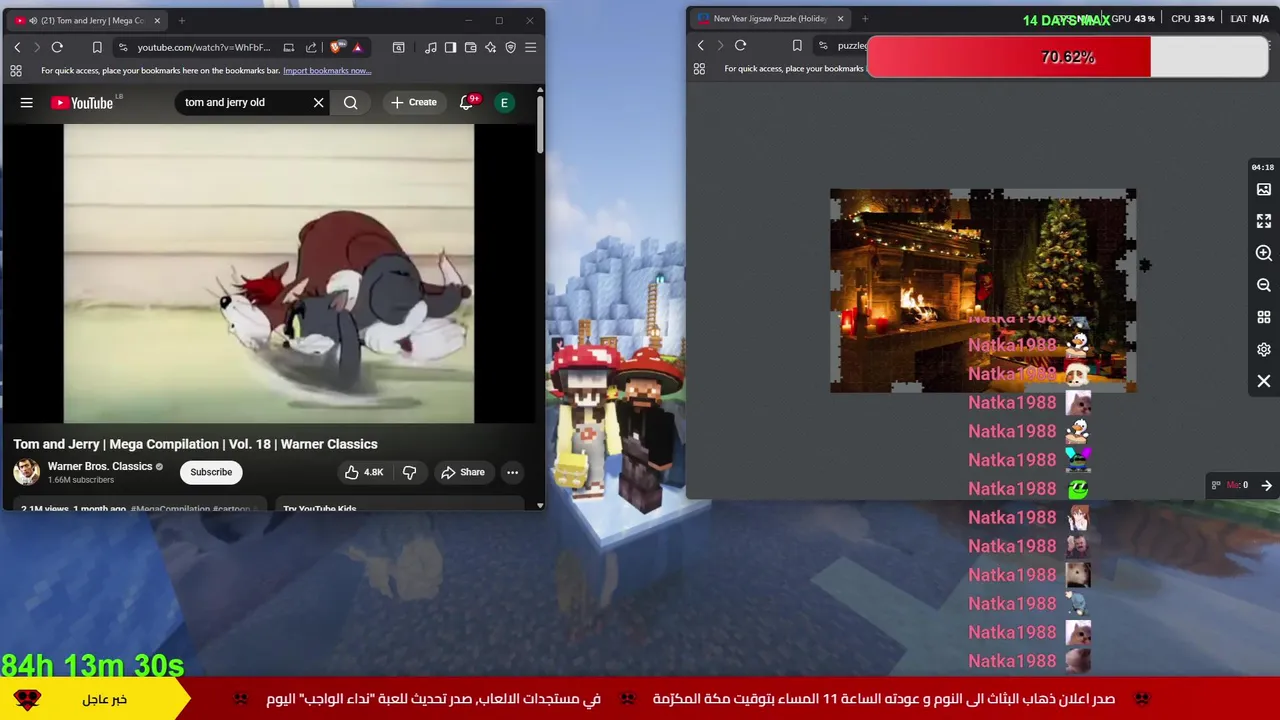Open site settings icon in puzzle window
Screen dimensions: 1280x720
pos(823,45)
